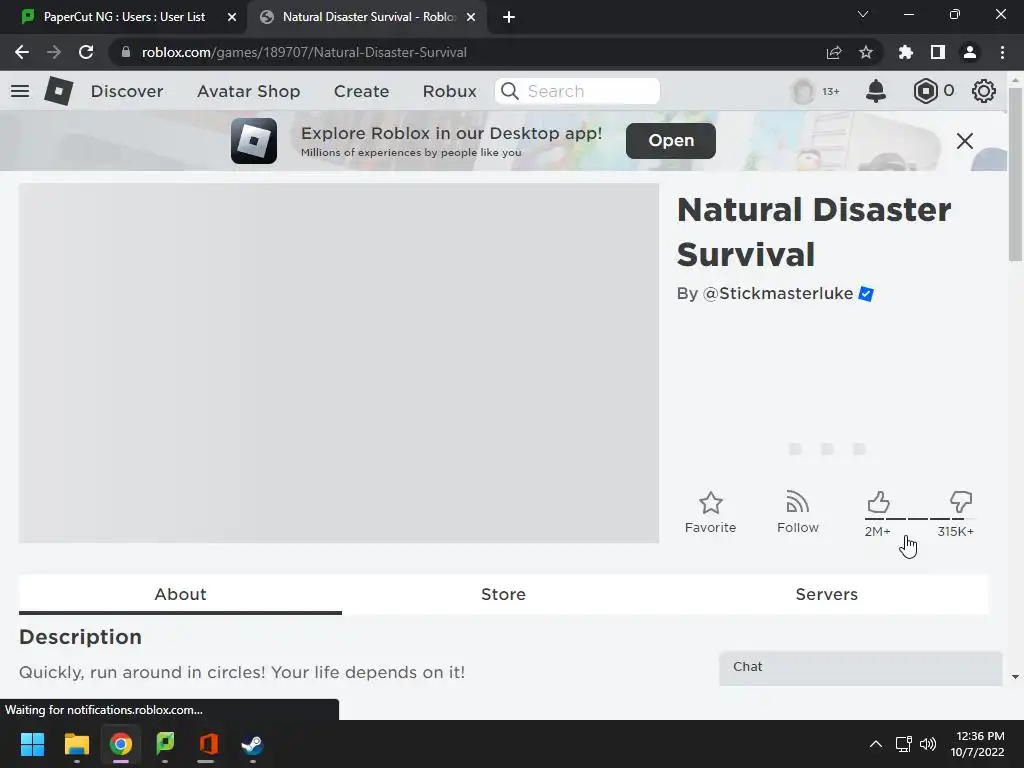Switch to the About tab
The height and width of the screenshot is (768, 1024).
click(180, 594)
